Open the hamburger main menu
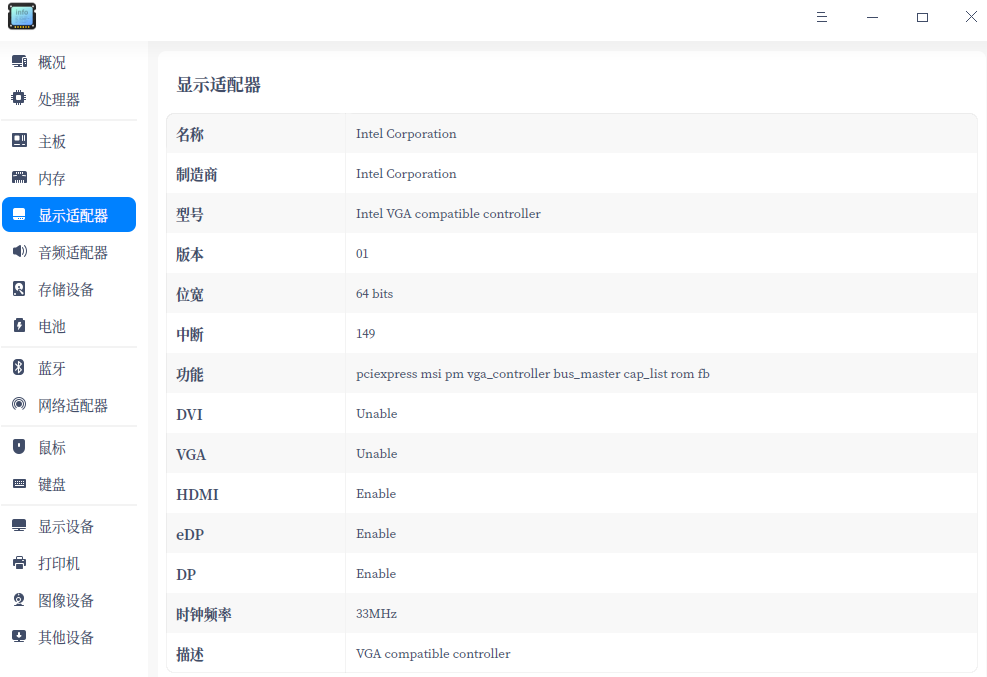987x677 pixels. [x=821, y=17]
